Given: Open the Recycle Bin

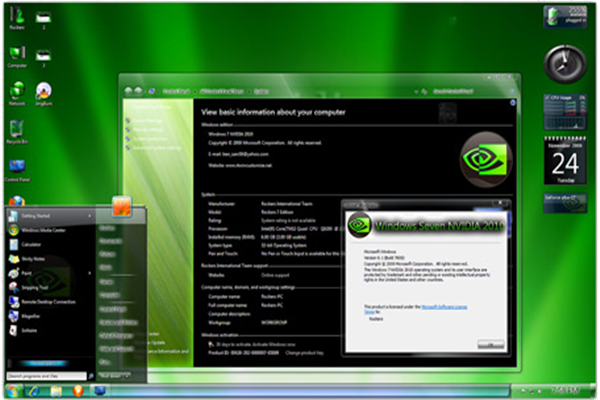Looking at the screenshot, I should click(17, 132).
